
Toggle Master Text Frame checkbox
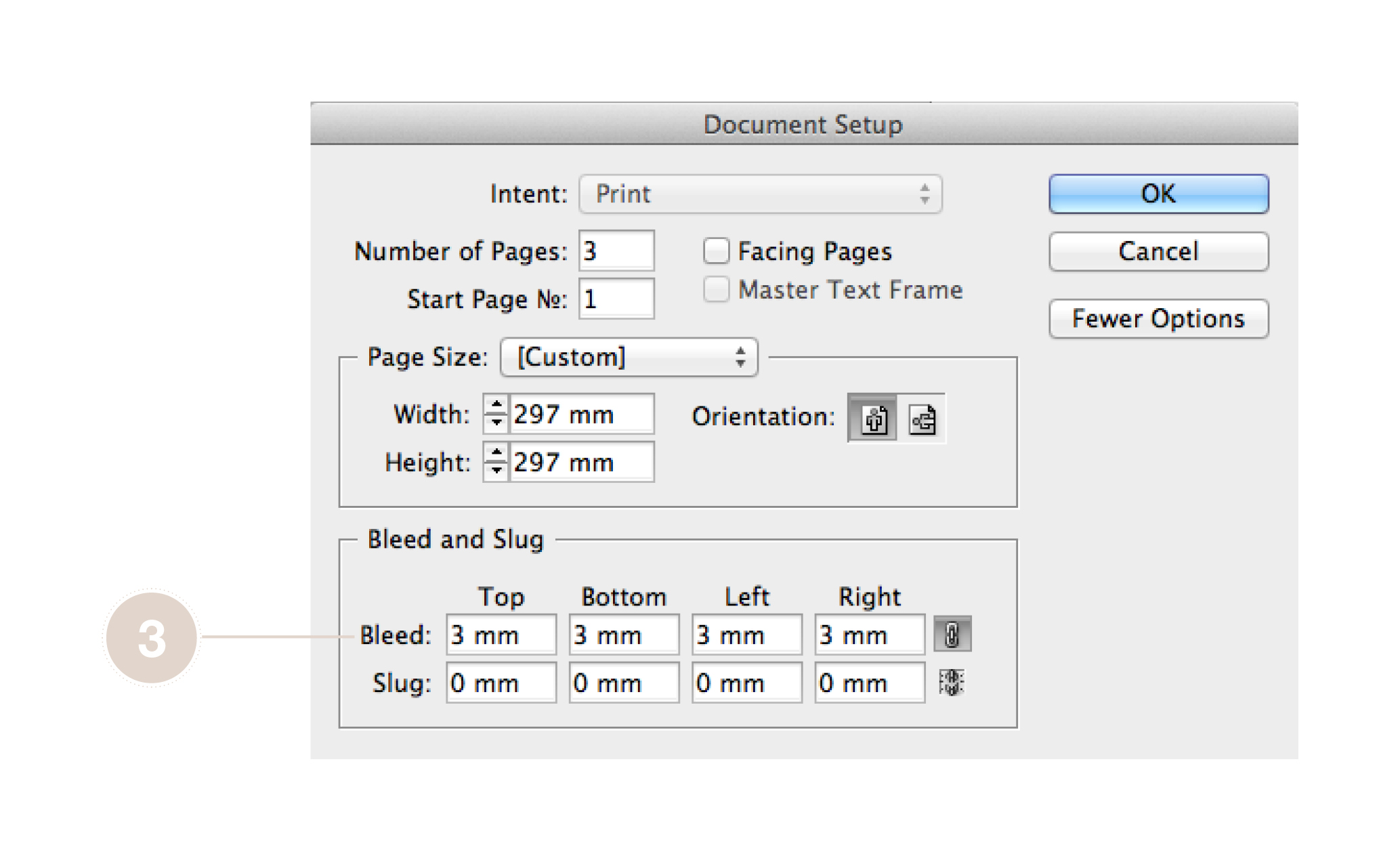tap(716, 290)
